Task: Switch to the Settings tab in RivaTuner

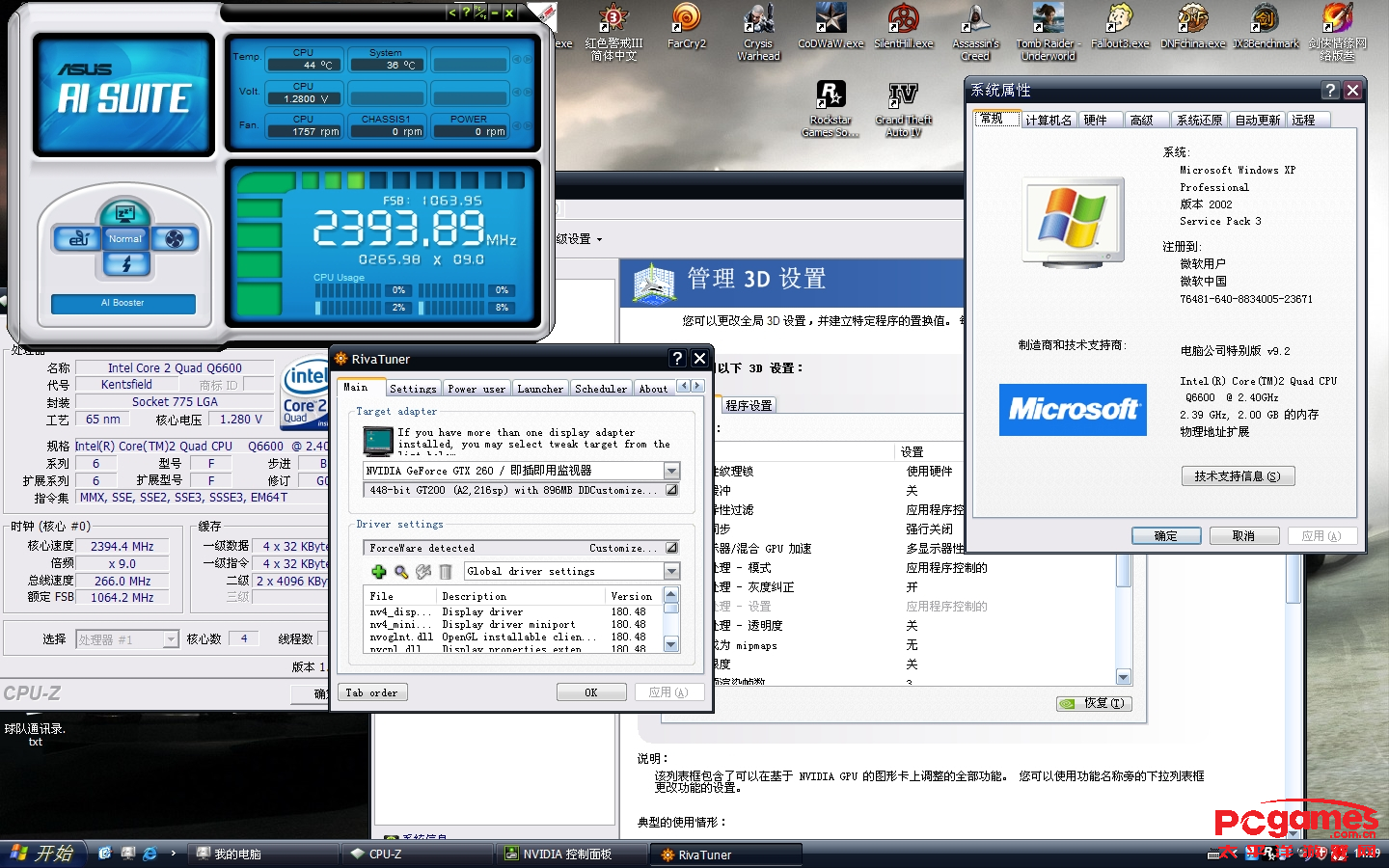Action: coord(413,389)
